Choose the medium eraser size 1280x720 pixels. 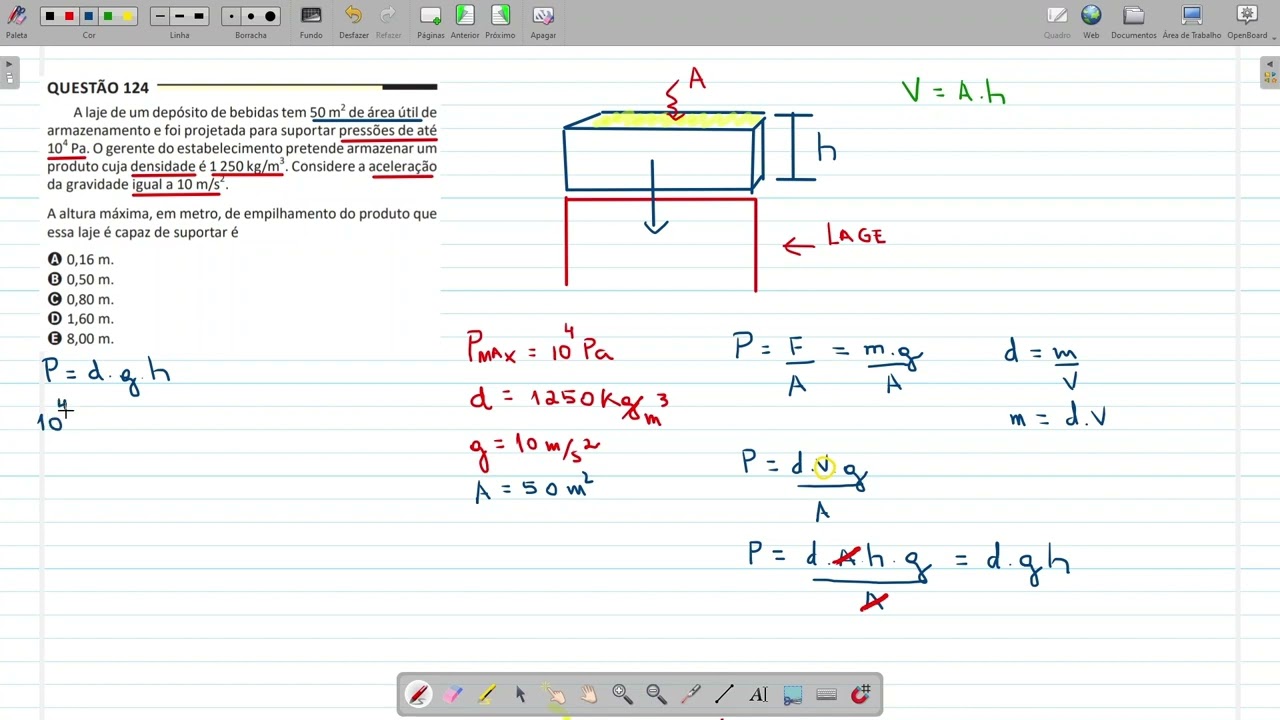point(251,16)
